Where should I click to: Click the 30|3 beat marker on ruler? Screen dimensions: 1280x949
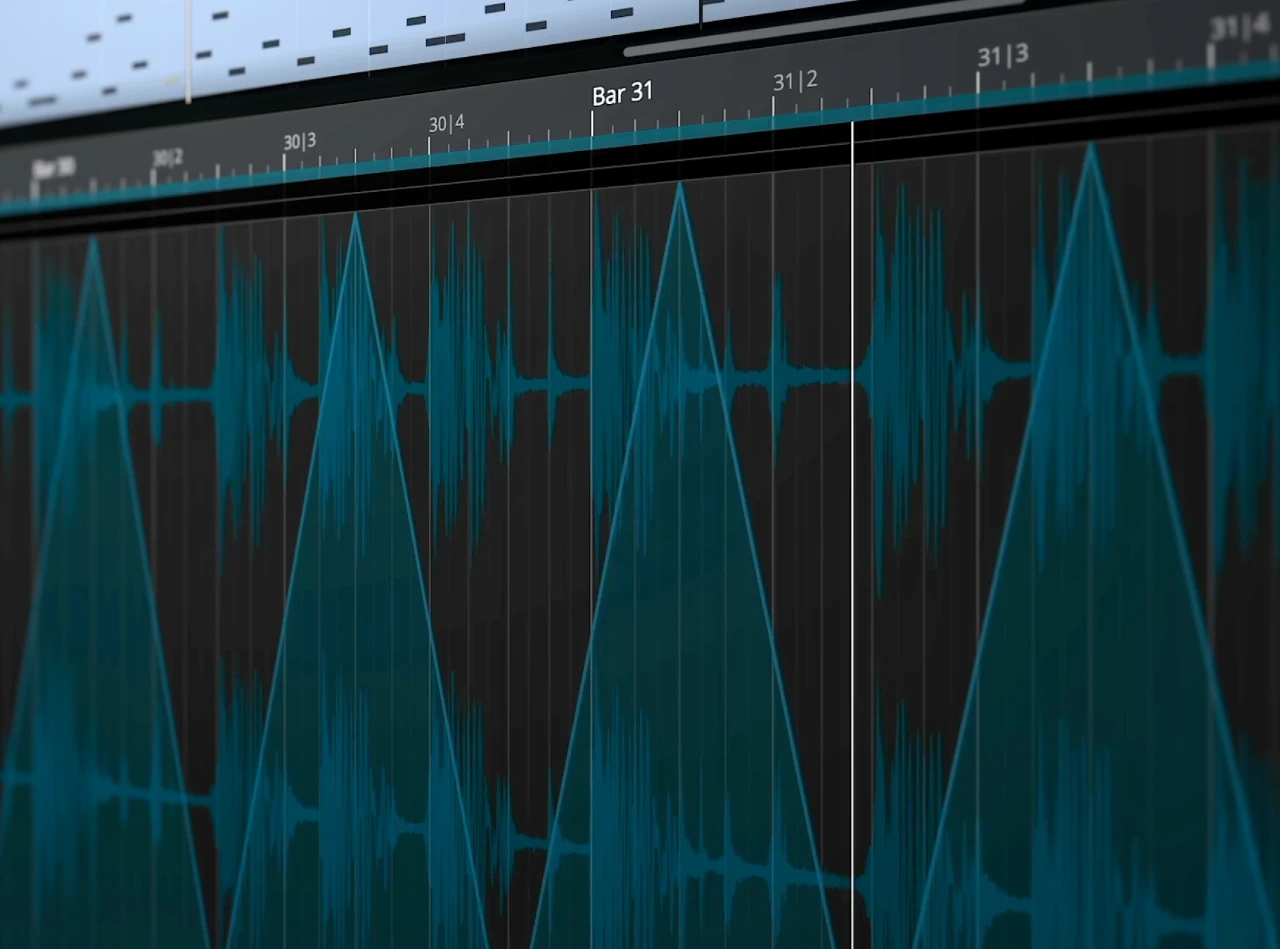299,142
